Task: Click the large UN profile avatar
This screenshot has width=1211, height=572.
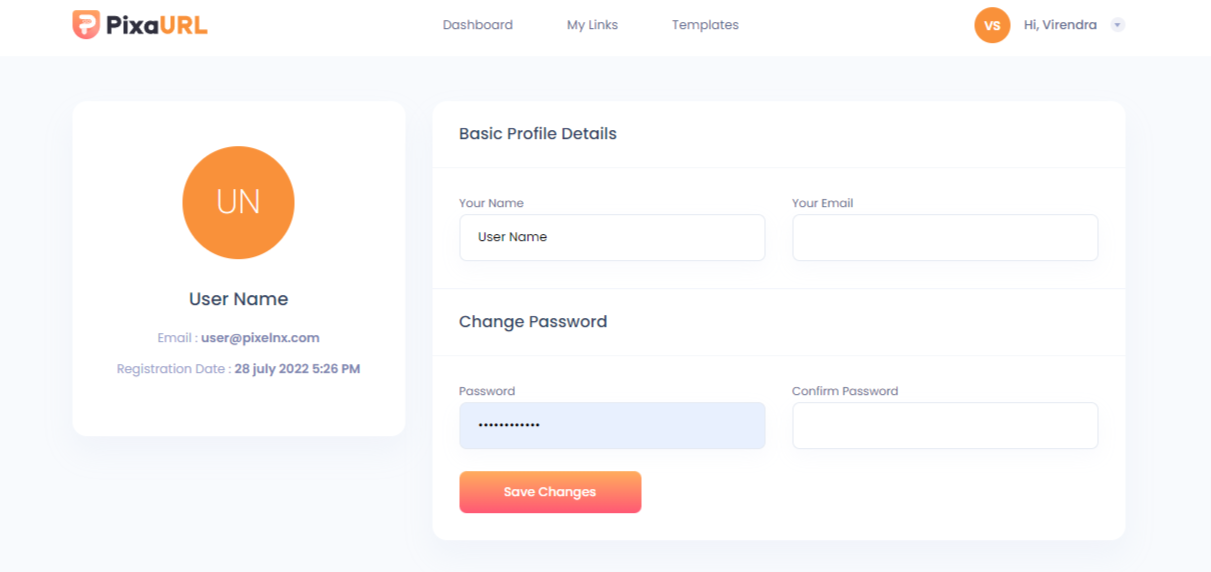Action: click(x=238, y=202)
